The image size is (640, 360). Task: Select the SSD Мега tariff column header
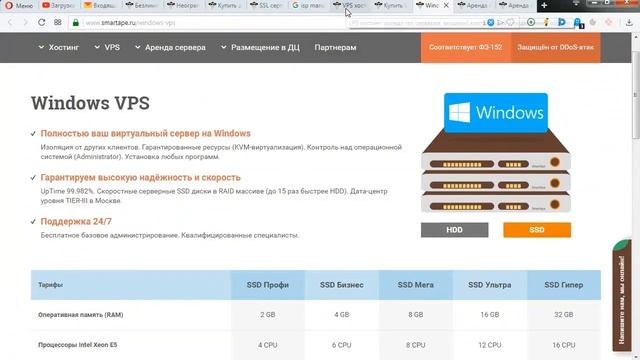tap(416, 285)
